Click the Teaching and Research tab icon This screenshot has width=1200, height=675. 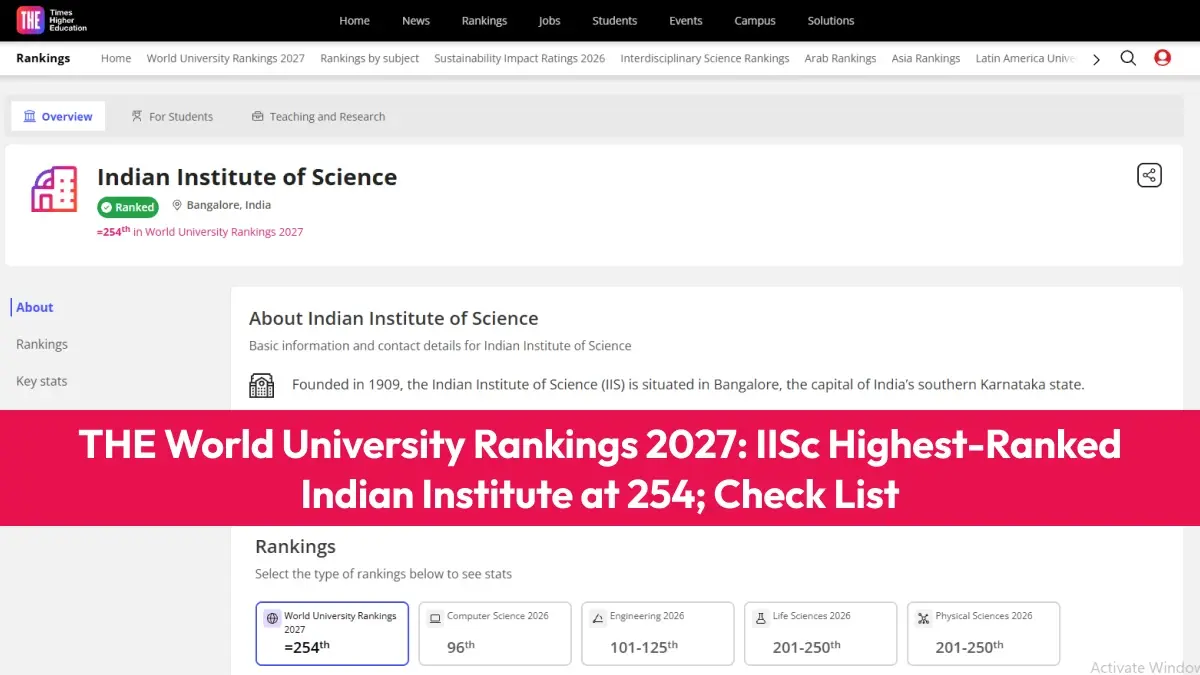[258, 116]
